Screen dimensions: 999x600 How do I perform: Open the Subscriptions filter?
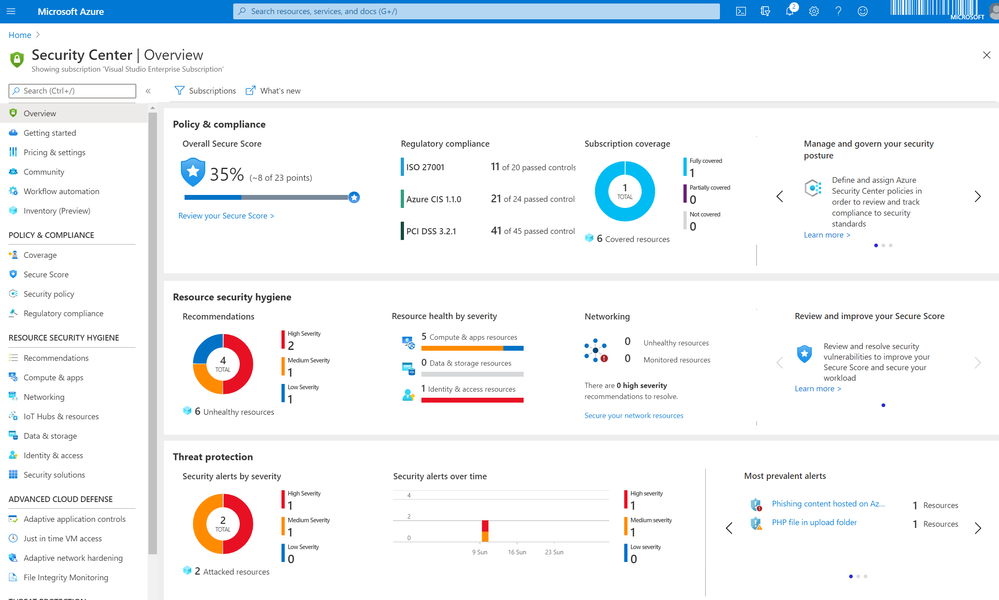[x=205, y=91]
